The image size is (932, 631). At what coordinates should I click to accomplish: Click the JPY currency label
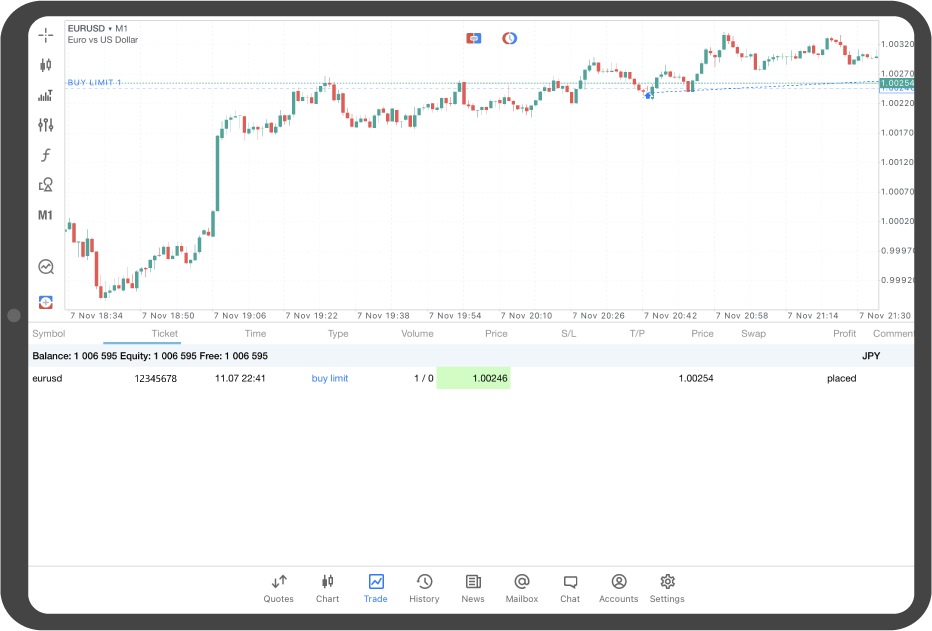[x=871, y=356]
